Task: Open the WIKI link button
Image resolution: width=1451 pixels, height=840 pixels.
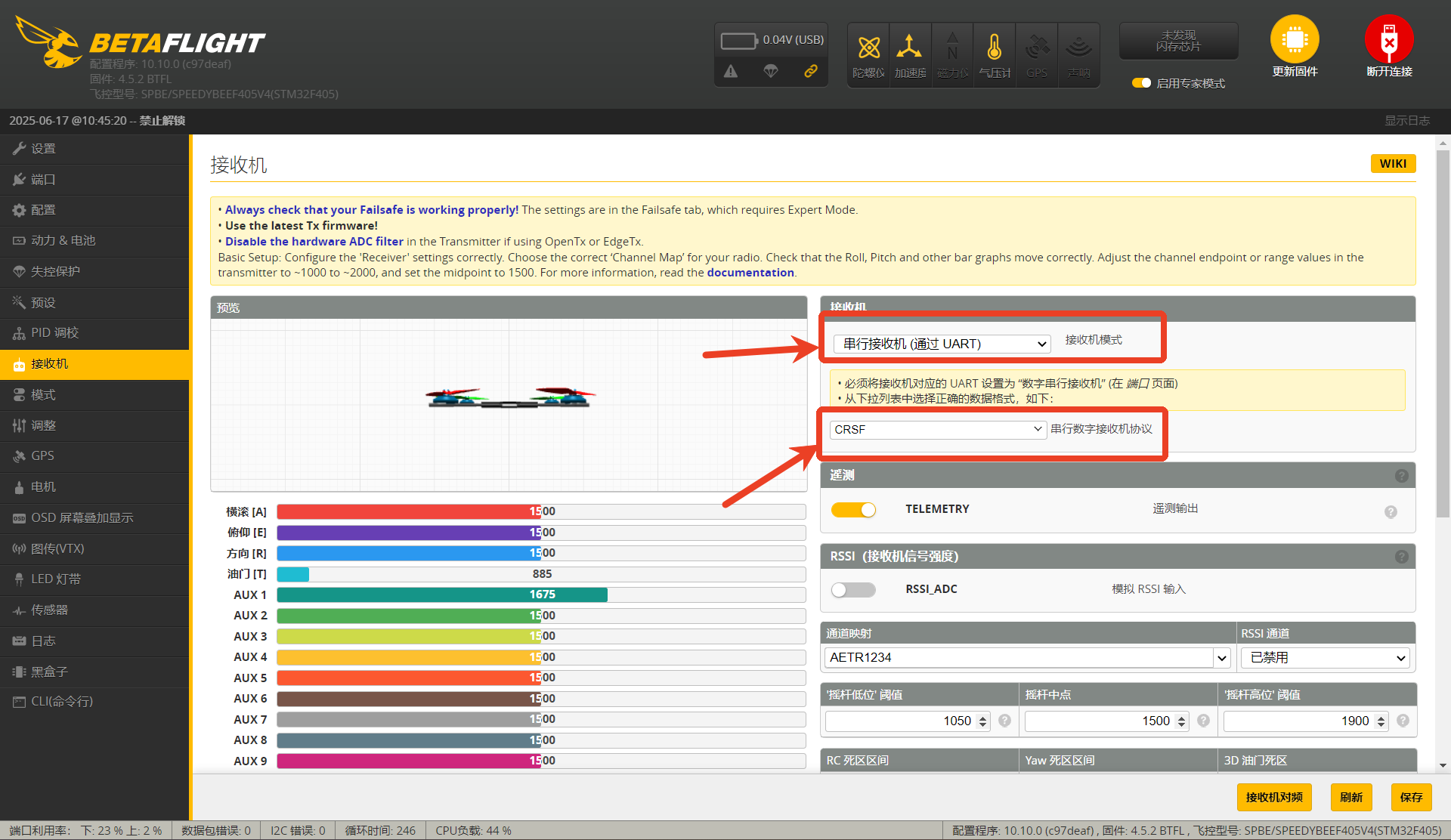Action: click(1392, 164)
